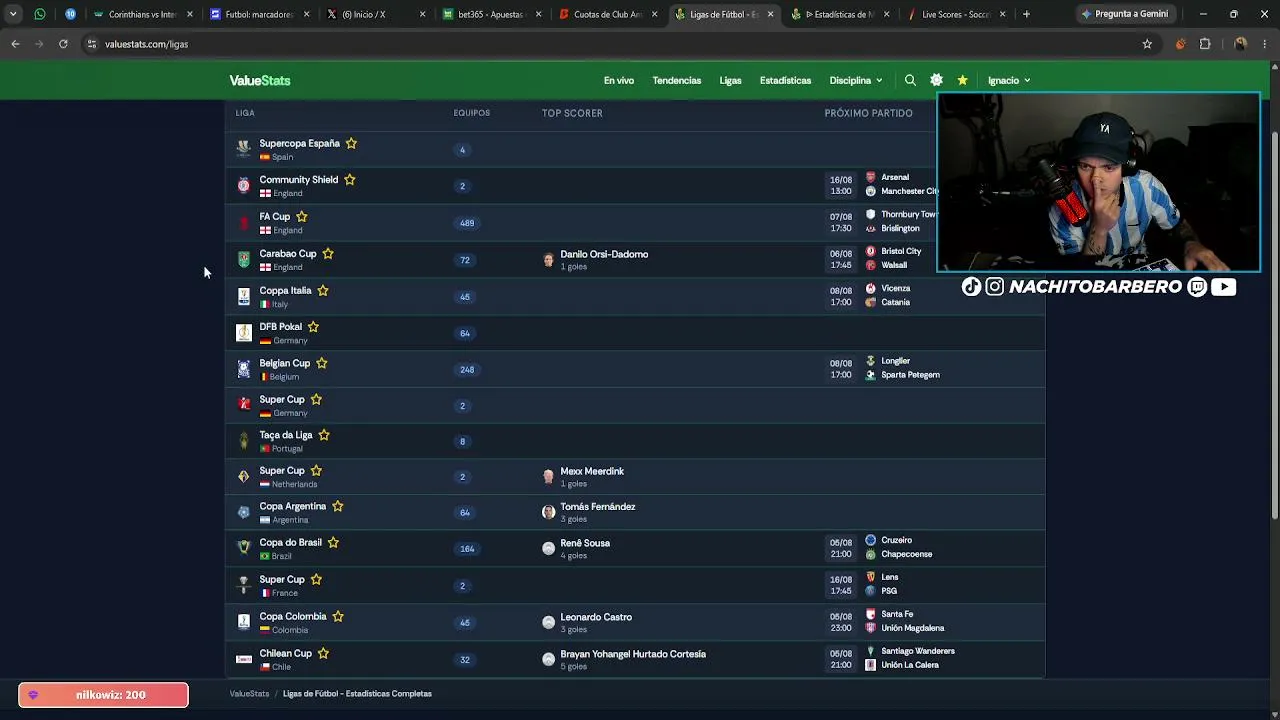The image size is (1280, 720).
Task: Open the tab search dropdown arrow
Action: [x=13, y=14]
